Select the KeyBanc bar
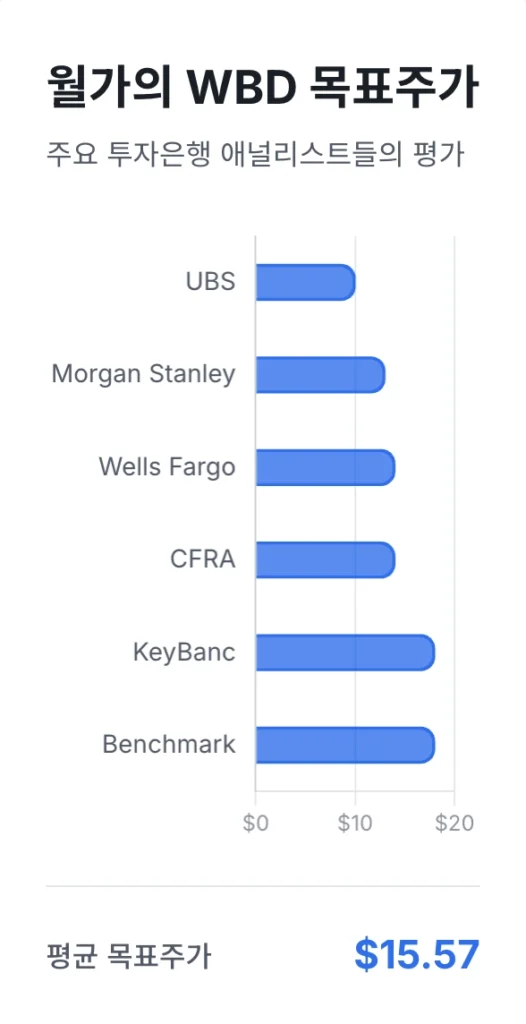The height and width of the screenshot is (1024, 526). pos(345,652)
